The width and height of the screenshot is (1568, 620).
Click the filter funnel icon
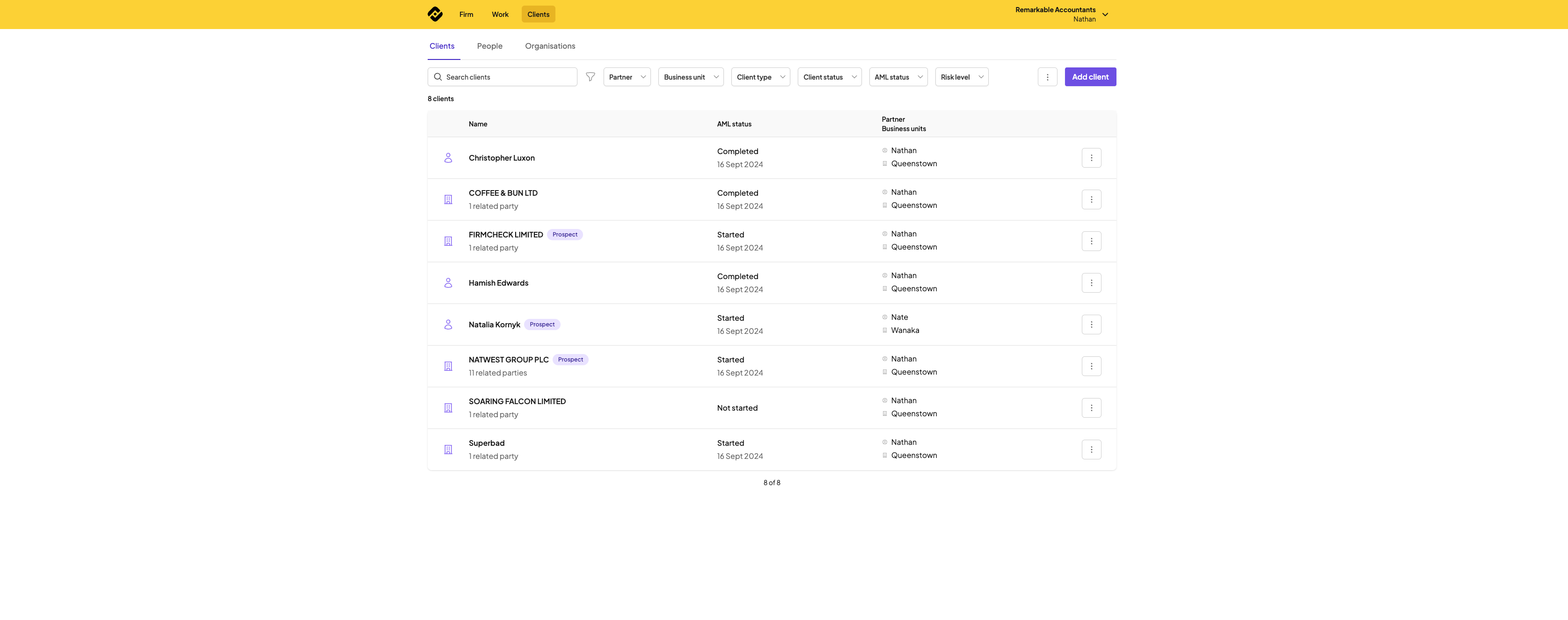(x=590, y=77)
